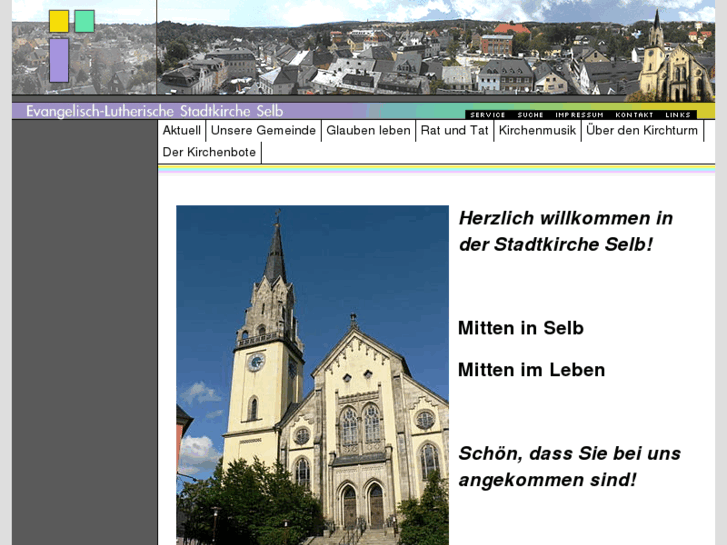Click the green square in the logo
The image size is (727, 545).
pos(85,21)
